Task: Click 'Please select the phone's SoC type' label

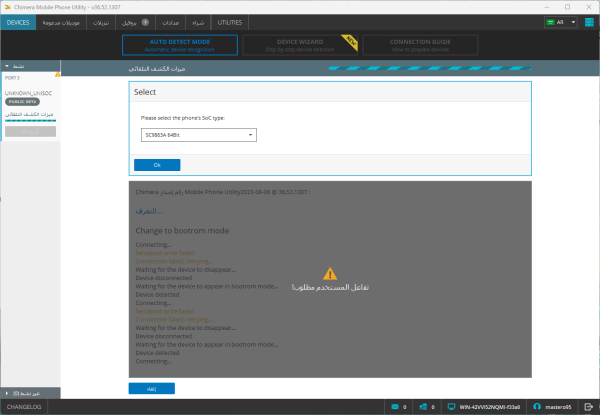Action: point(183,118)
